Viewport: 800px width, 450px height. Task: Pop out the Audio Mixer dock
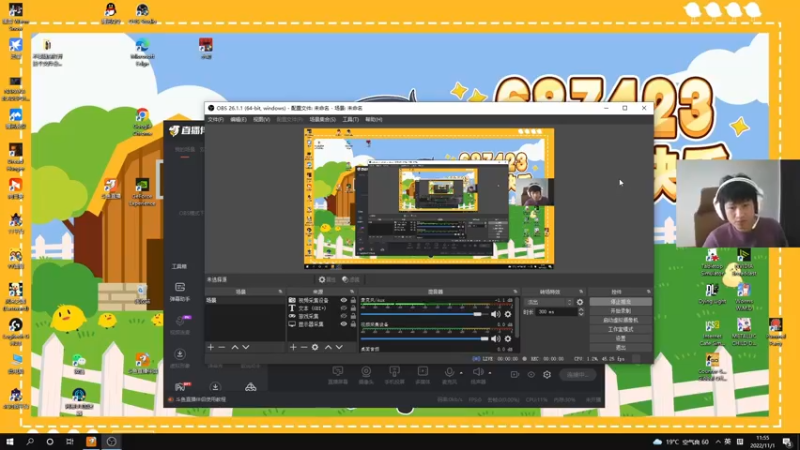[515, 292]
